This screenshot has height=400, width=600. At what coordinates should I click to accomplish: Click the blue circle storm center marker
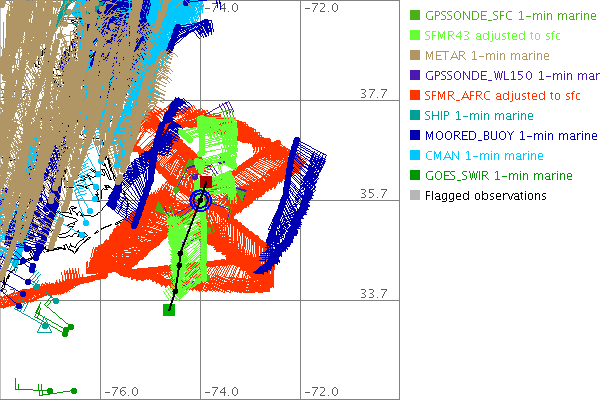point(201,201)
